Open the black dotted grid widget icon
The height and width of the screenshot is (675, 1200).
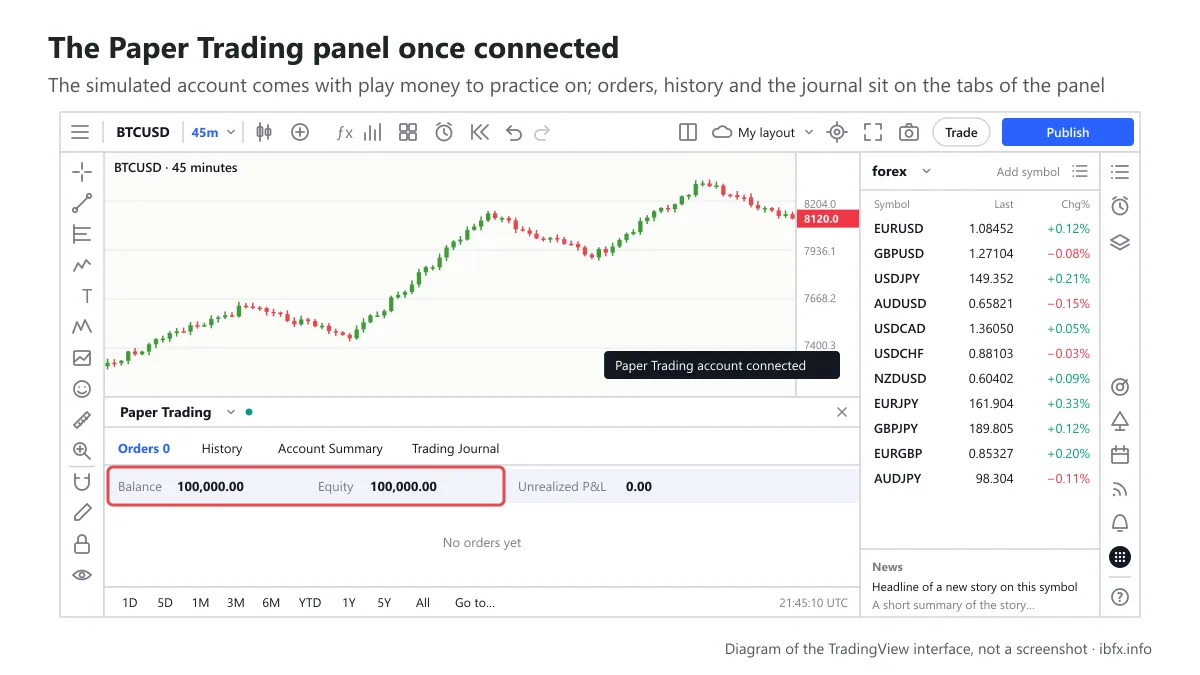point(1120,557)
